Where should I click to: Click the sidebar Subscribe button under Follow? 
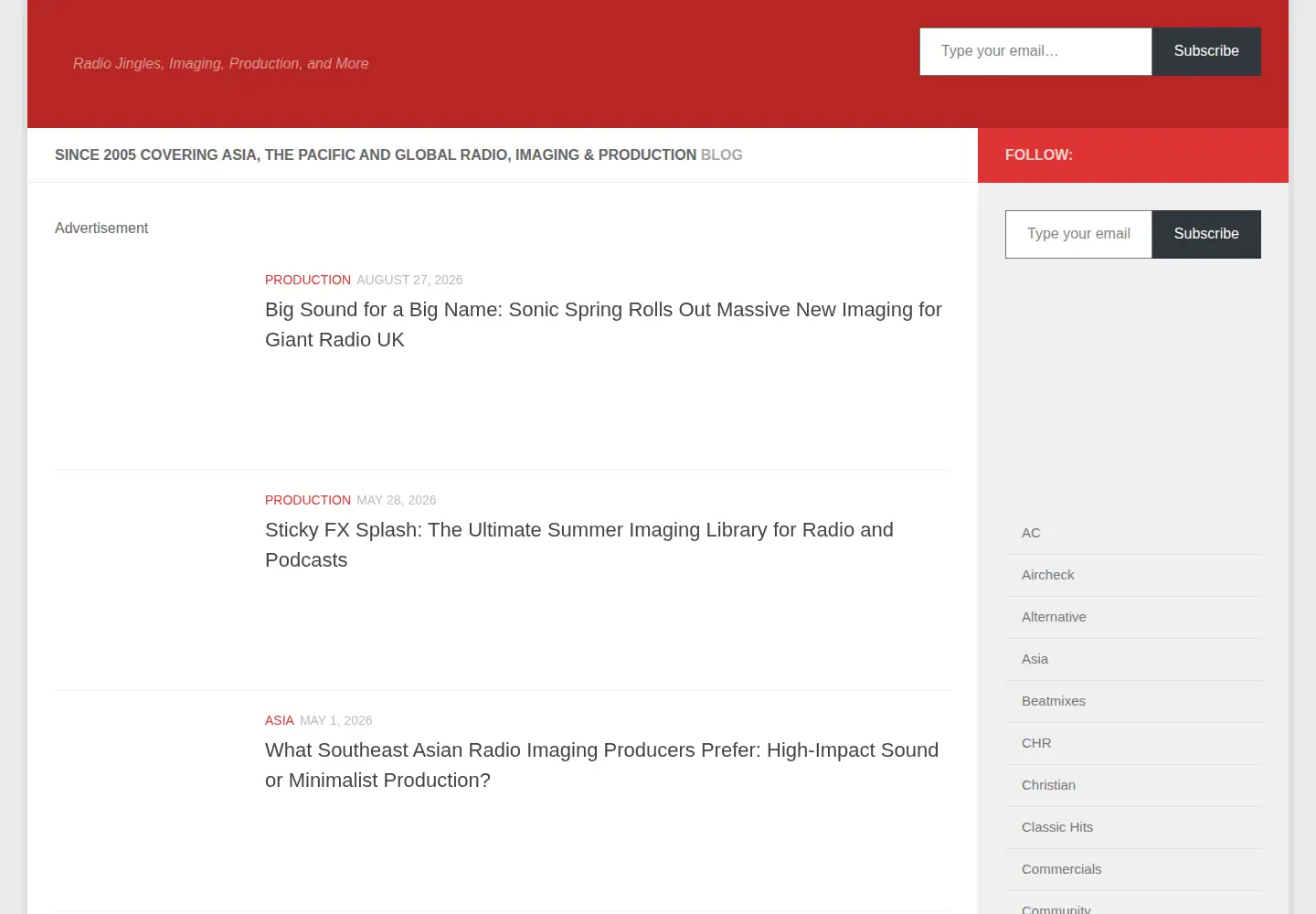(x=1206, y=234)
